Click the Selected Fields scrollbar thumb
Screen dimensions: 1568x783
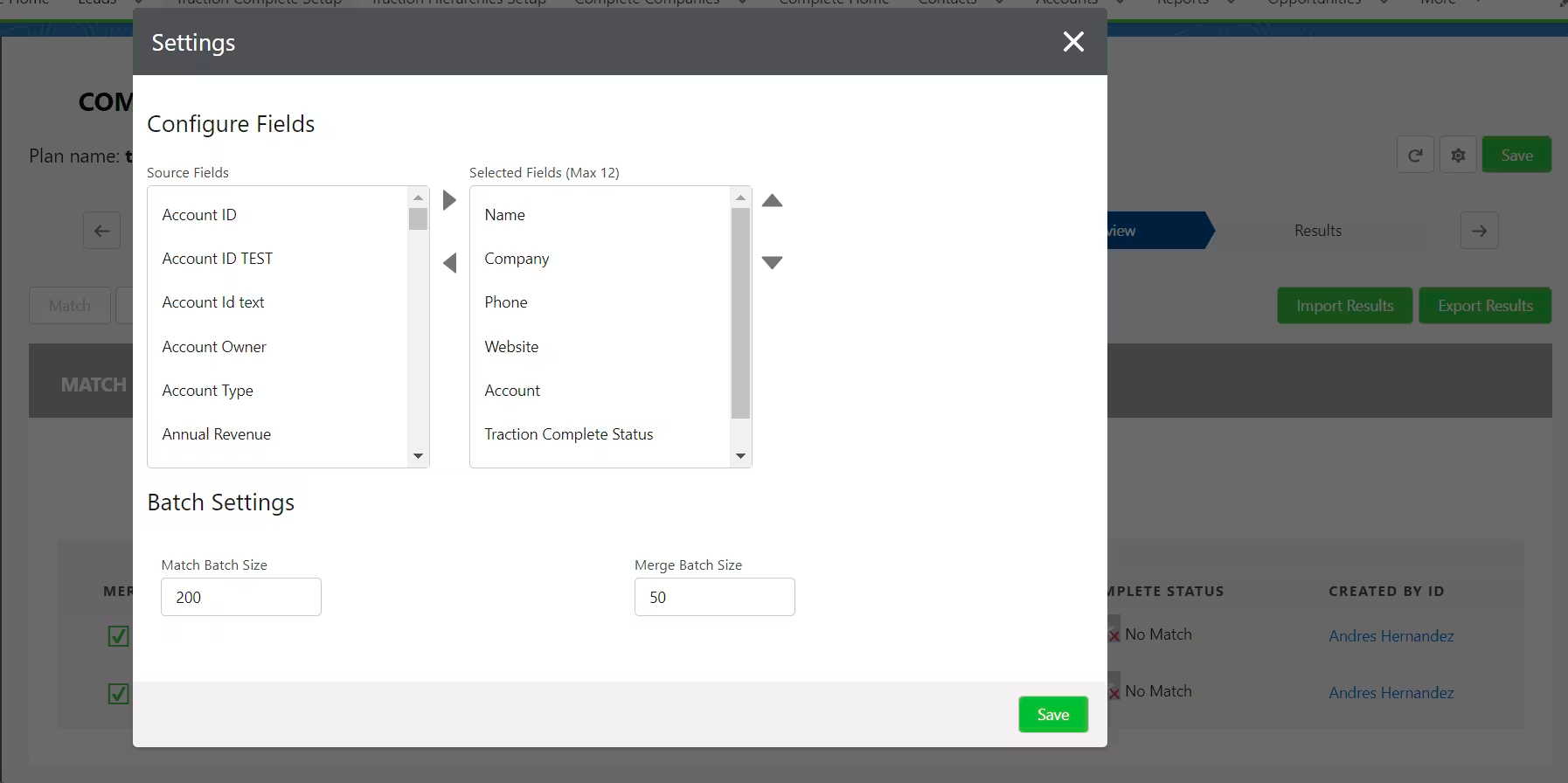click(740, 313)
